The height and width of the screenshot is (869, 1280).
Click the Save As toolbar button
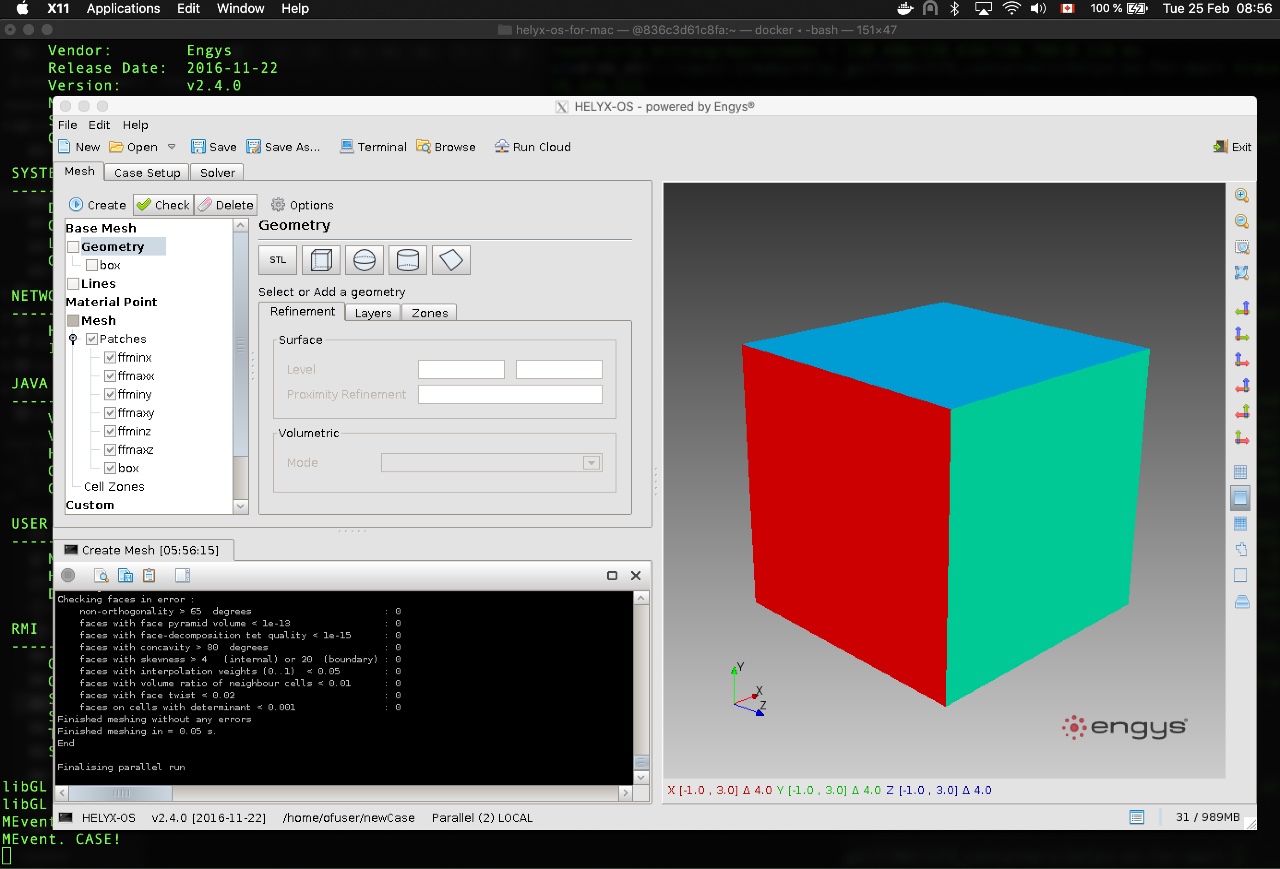[283, 146]
